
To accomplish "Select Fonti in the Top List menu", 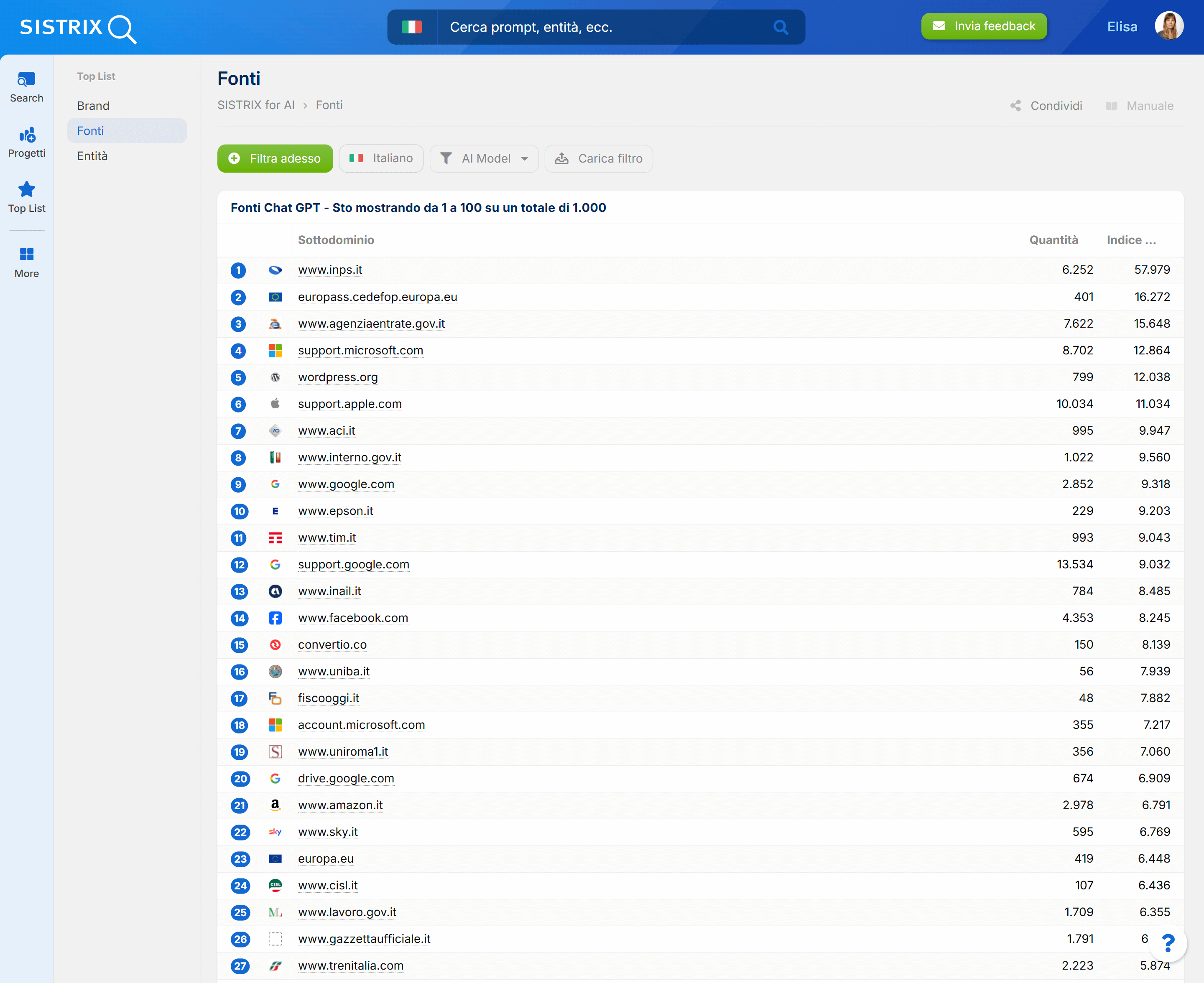I will coord(91,131).
